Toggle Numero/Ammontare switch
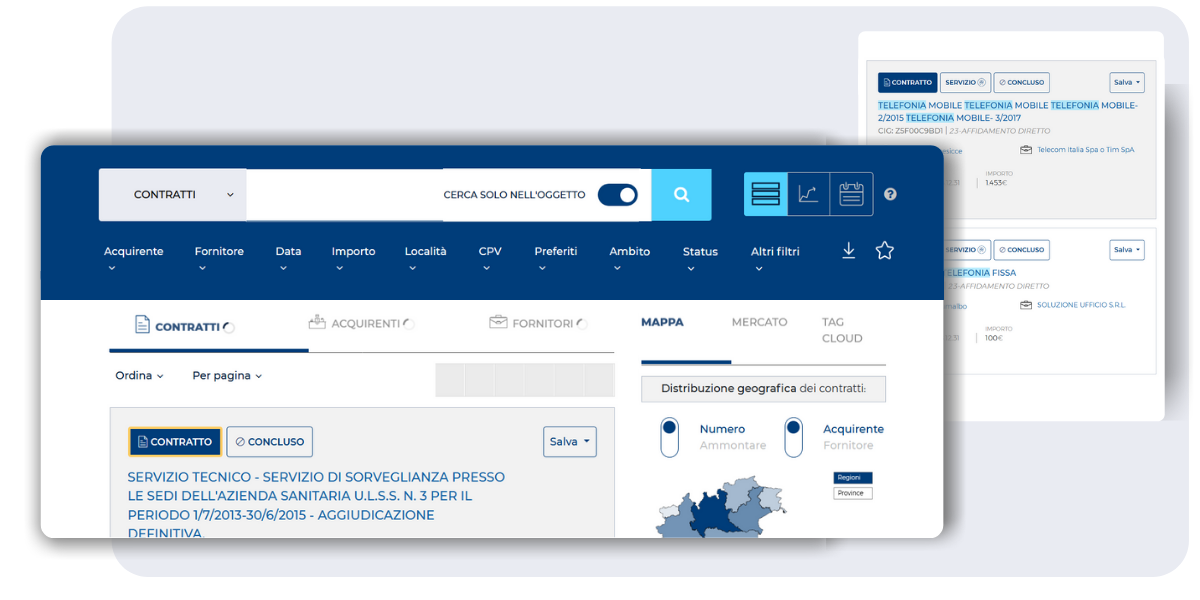Viewport: 1200px width, 600px height. tap(670, 437)
